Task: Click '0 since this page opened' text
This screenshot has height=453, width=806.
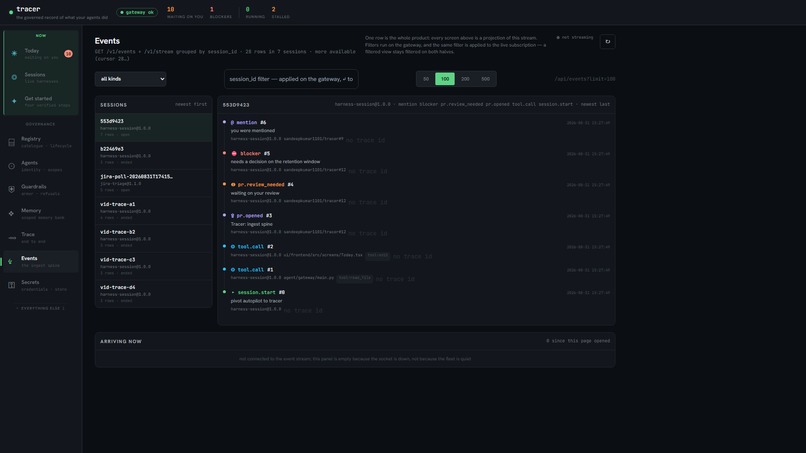Action: pyautogui.click(x=578, y=341)
